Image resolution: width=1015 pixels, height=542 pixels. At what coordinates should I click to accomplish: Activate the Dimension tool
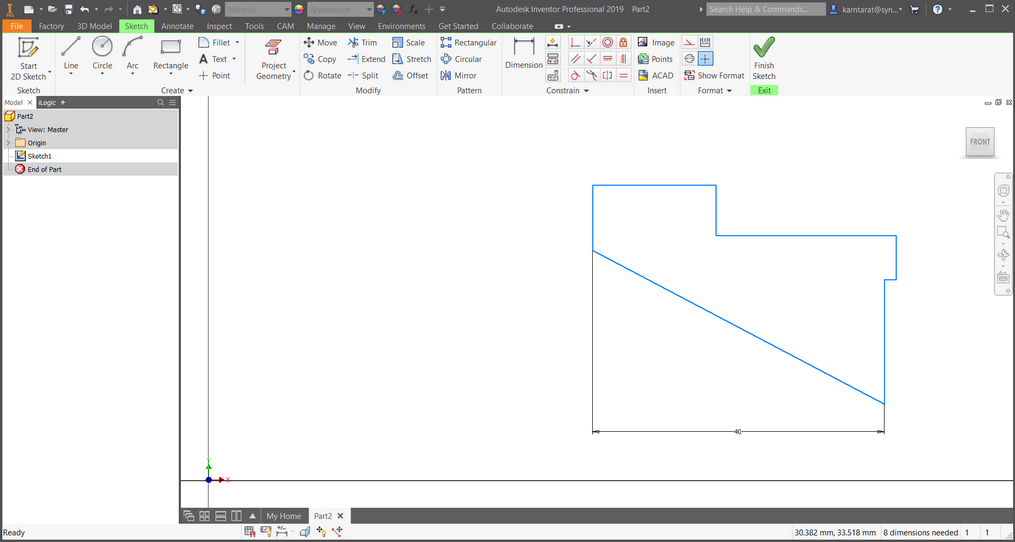click(524, 52)
